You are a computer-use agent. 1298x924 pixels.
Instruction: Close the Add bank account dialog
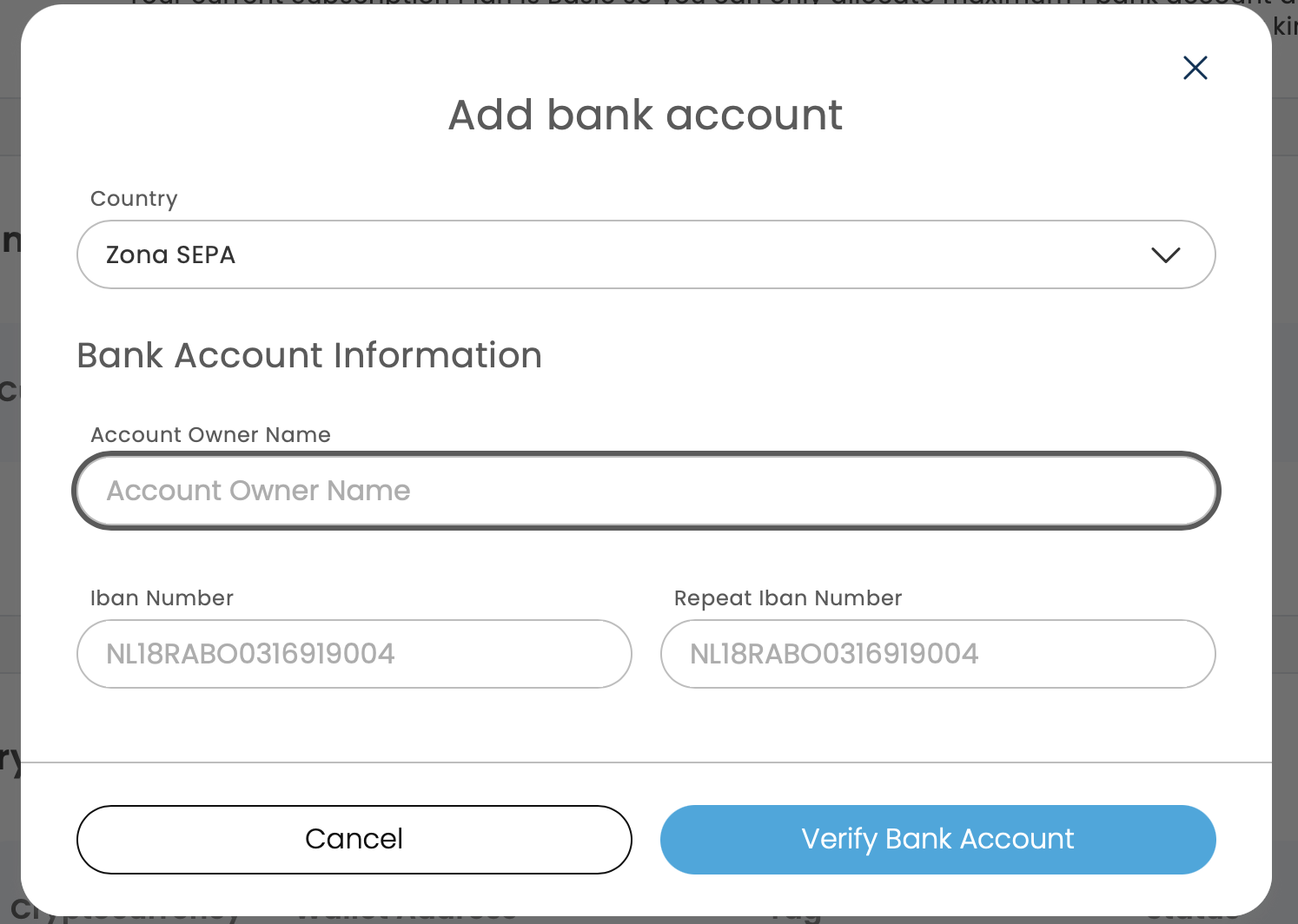tap(1195, 68)
